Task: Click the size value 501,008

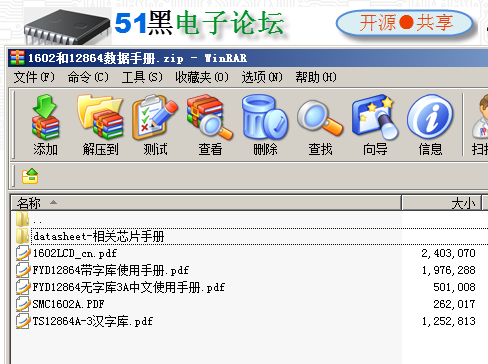Action: click(x=454, y=287)
